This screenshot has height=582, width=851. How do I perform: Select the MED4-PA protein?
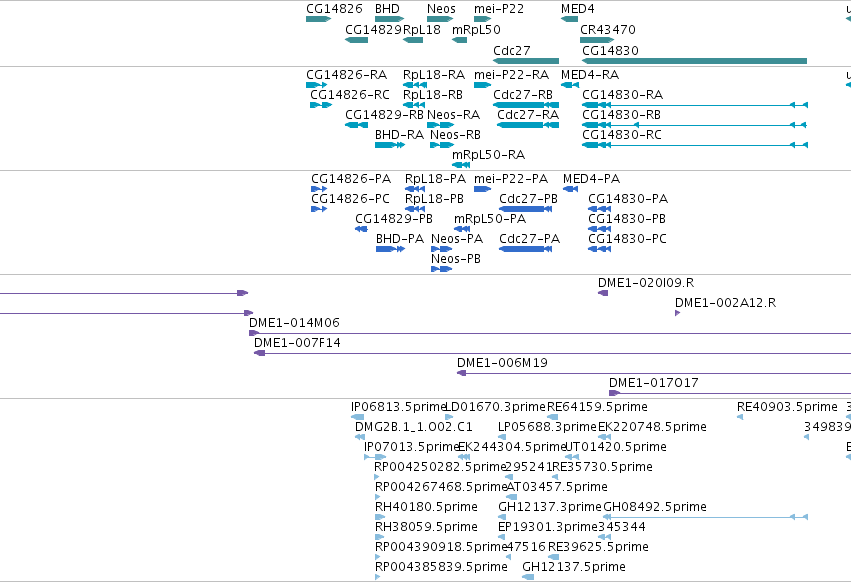click(570, 189)
